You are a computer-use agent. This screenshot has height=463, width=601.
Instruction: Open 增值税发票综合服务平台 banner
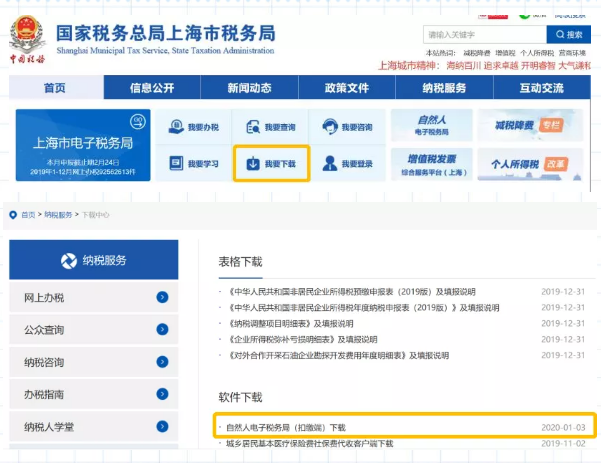click(432, 164)
